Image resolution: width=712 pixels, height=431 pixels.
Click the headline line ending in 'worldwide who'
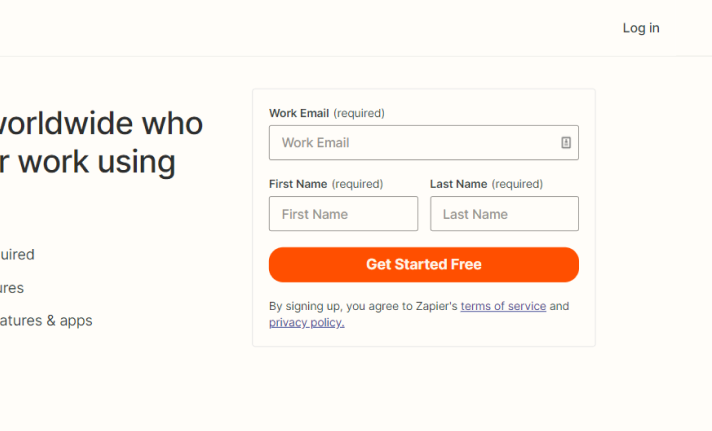(101, 123)
